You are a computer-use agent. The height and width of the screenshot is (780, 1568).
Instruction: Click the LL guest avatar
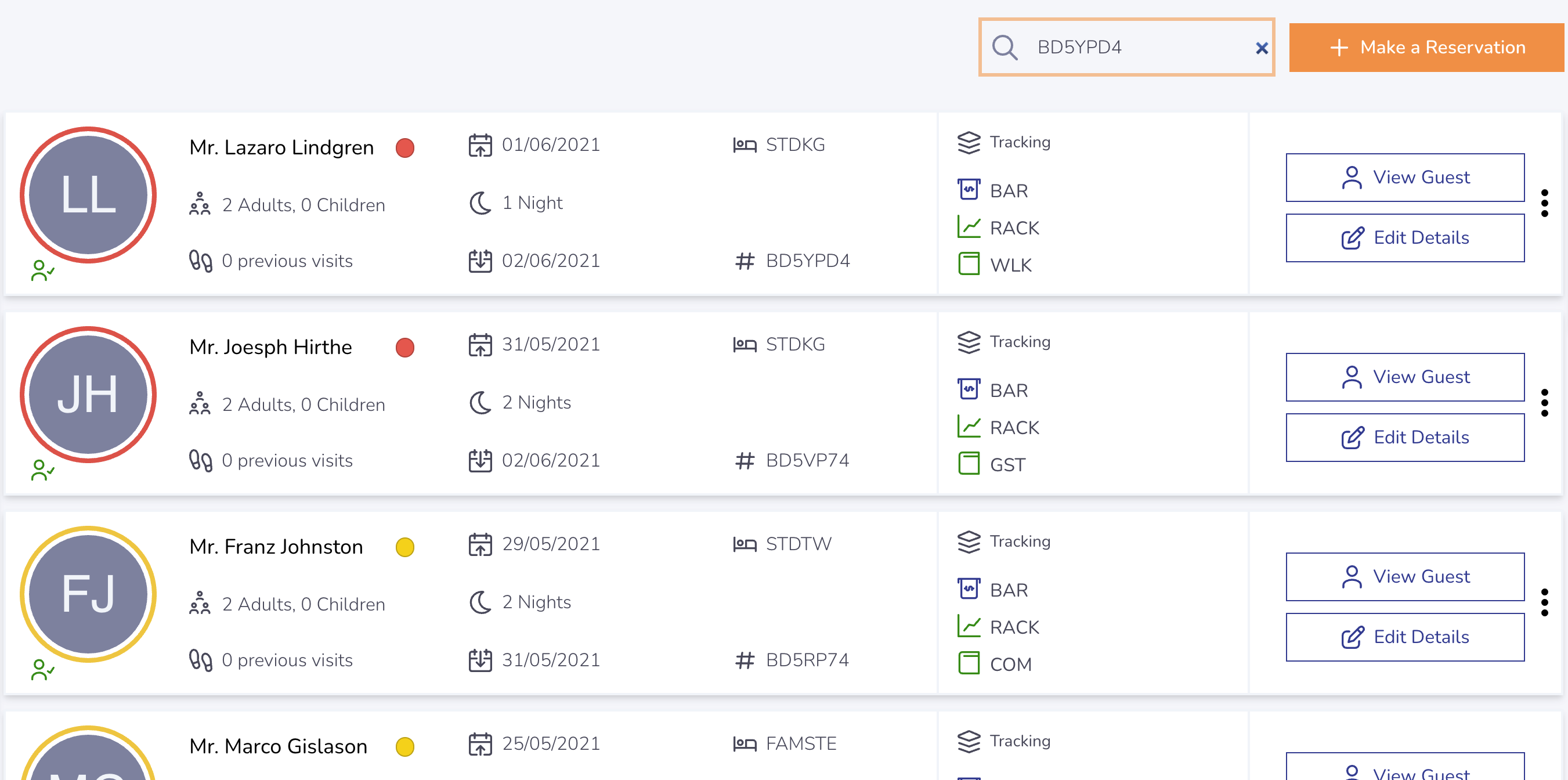pyautogui.click(x=88, y=195)
